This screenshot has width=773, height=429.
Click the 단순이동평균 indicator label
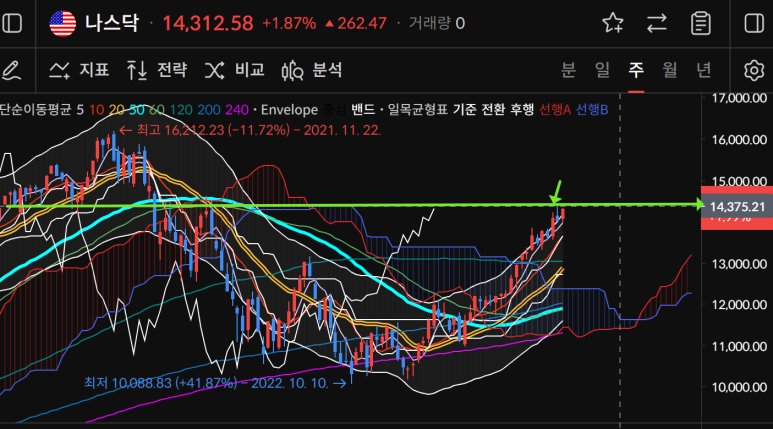point(35,109)
